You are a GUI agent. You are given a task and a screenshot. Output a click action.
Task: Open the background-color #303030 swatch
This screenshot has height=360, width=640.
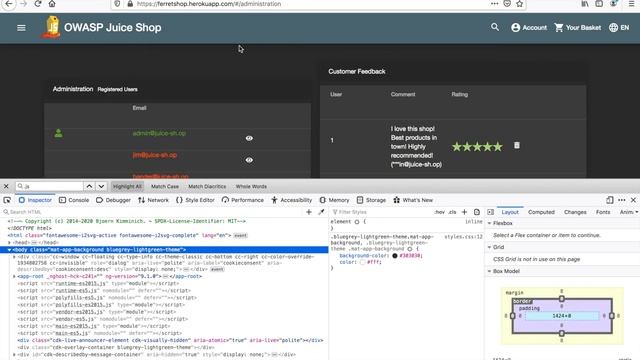click(395, 256)
